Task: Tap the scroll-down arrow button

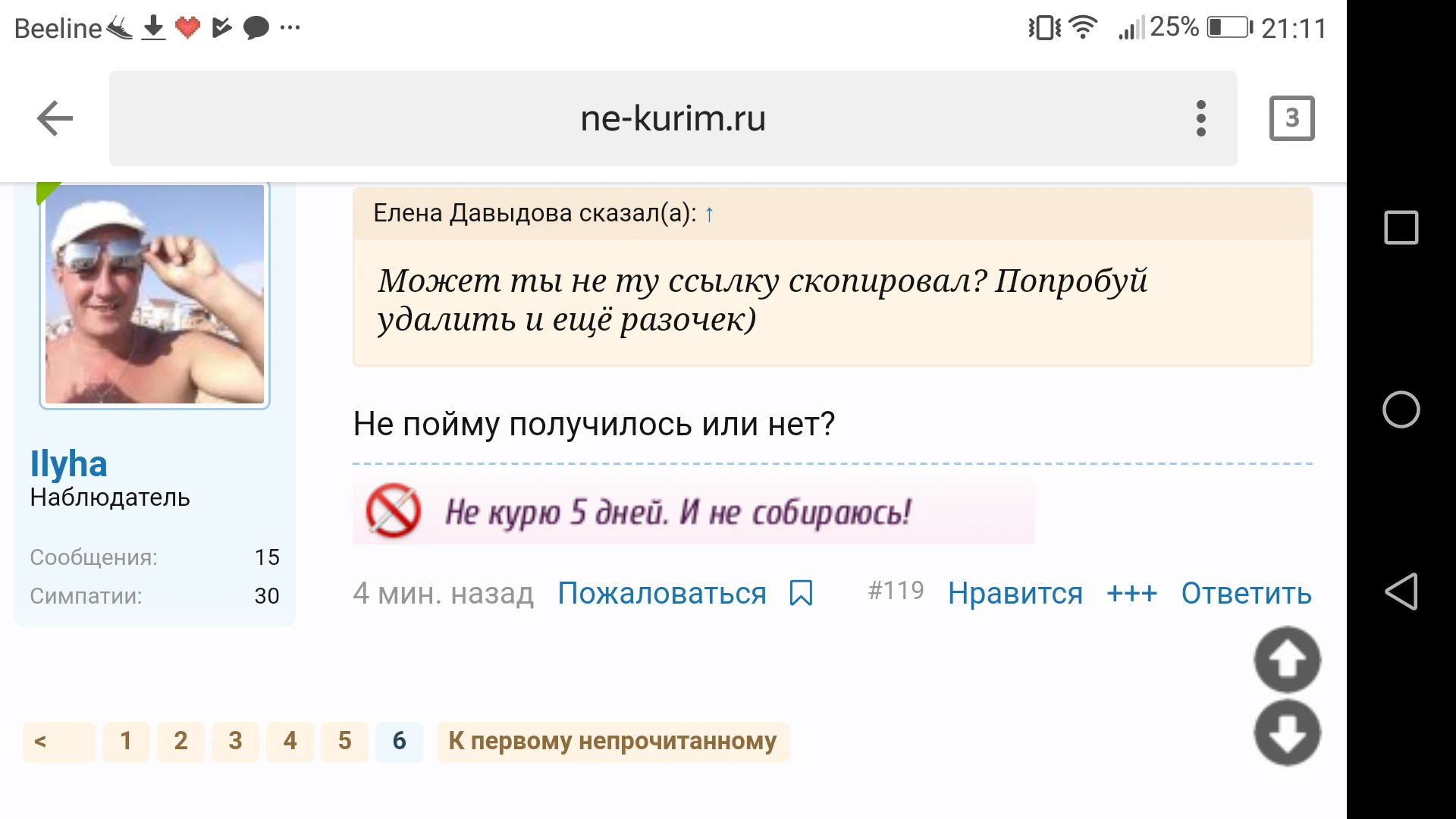Action: (x=1288, y=734)
